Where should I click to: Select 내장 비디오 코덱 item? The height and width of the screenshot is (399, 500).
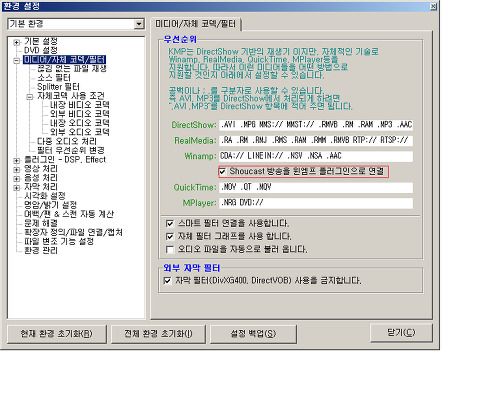(80, 105)
